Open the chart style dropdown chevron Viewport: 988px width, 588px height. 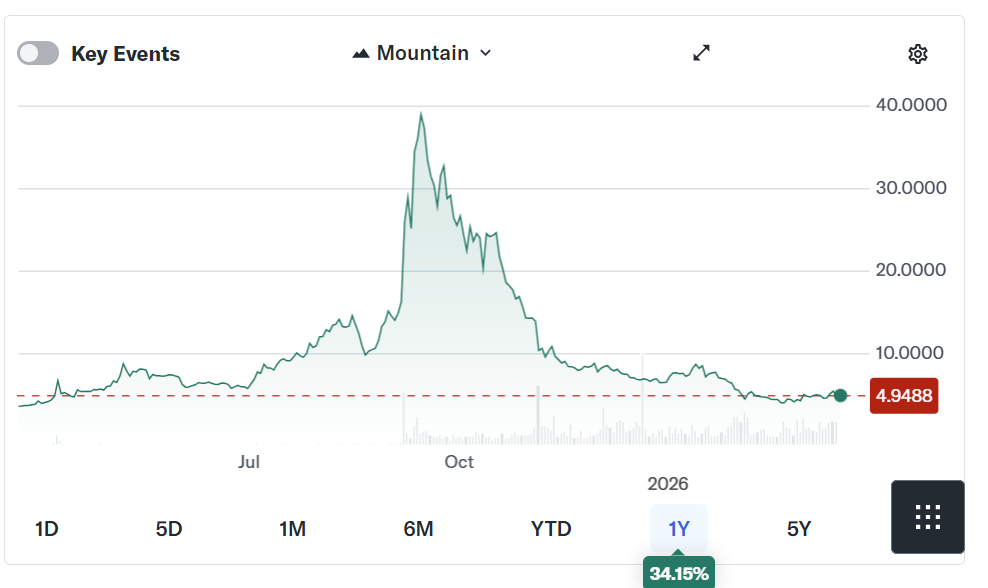click(486, 53)
